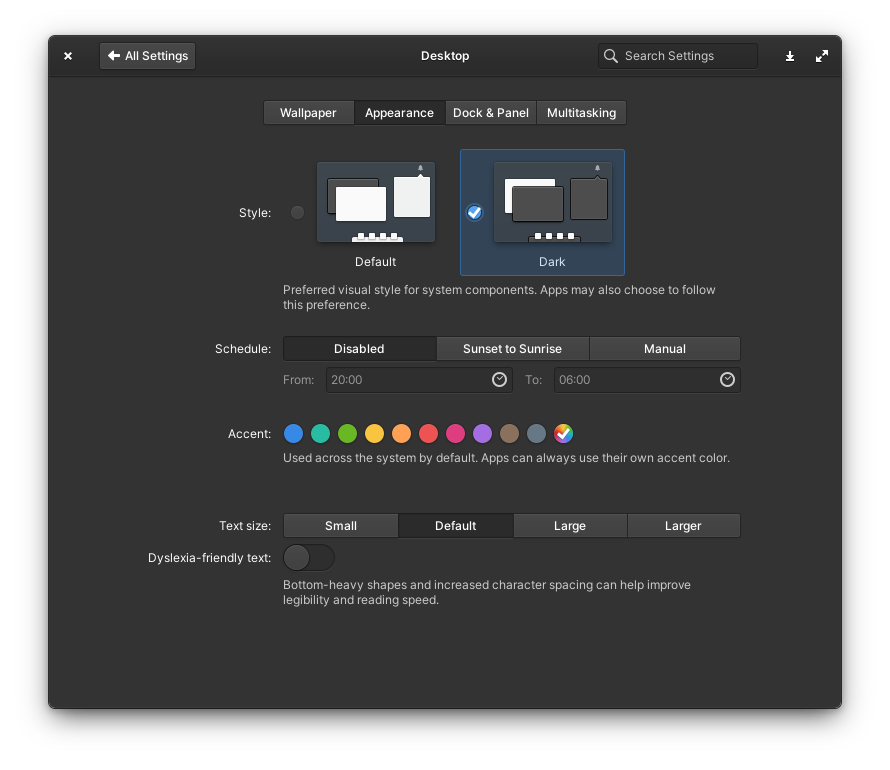Pick the purple accent color

pyautogui.click(x=482, y=433)
